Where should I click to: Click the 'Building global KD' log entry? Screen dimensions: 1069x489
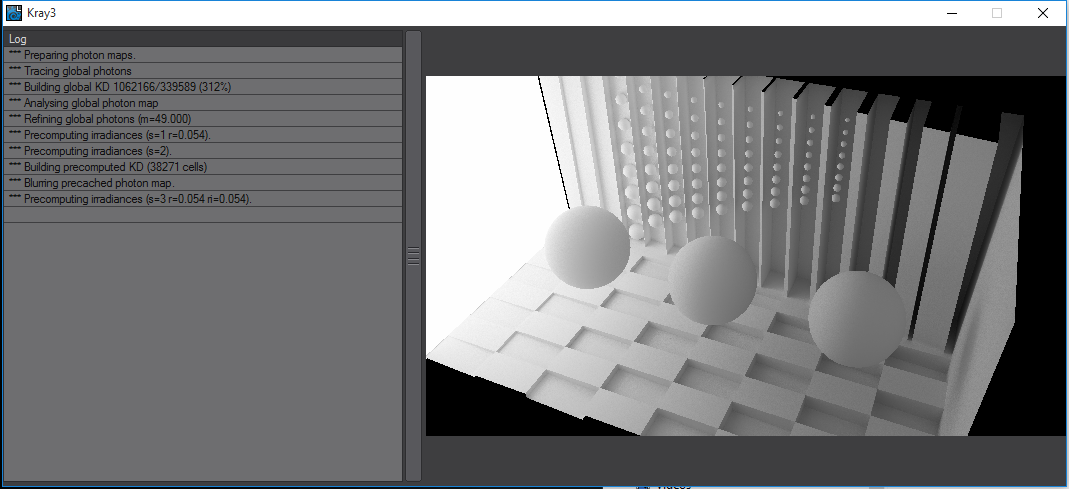tap(203, 87)
